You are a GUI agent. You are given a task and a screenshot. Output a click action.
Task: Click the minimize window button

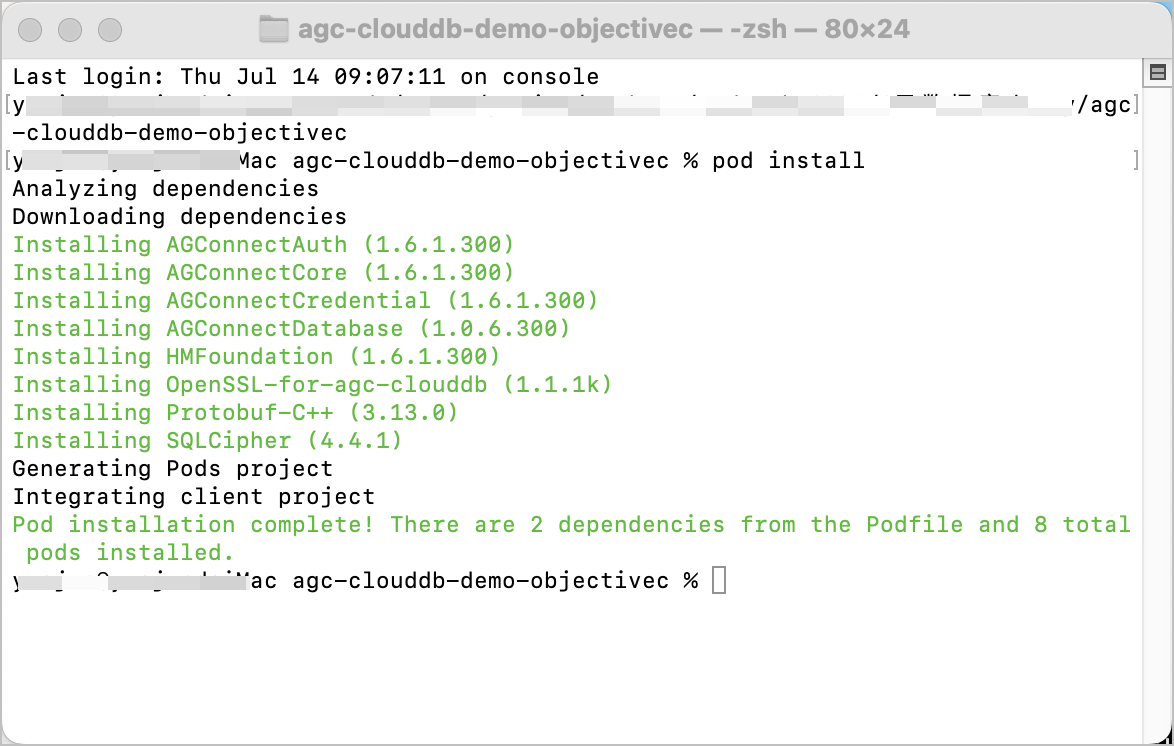[70, 29]
